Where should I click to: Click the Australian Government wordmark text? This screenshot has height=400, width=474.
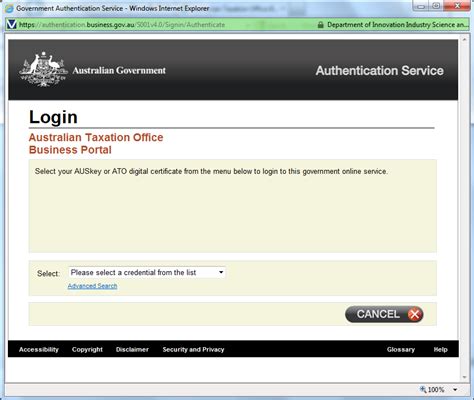pos(119,71)
